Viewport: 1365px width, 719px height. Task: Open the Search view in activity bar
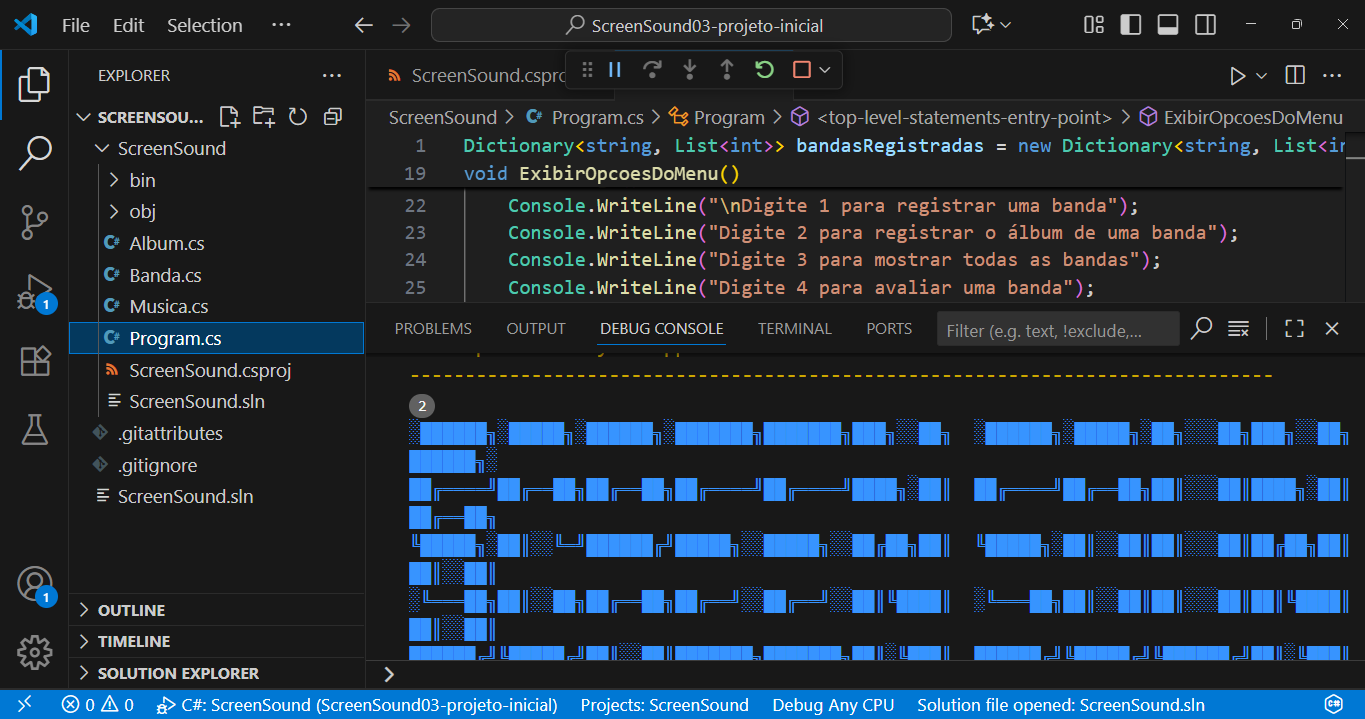(x=35, y=153)
